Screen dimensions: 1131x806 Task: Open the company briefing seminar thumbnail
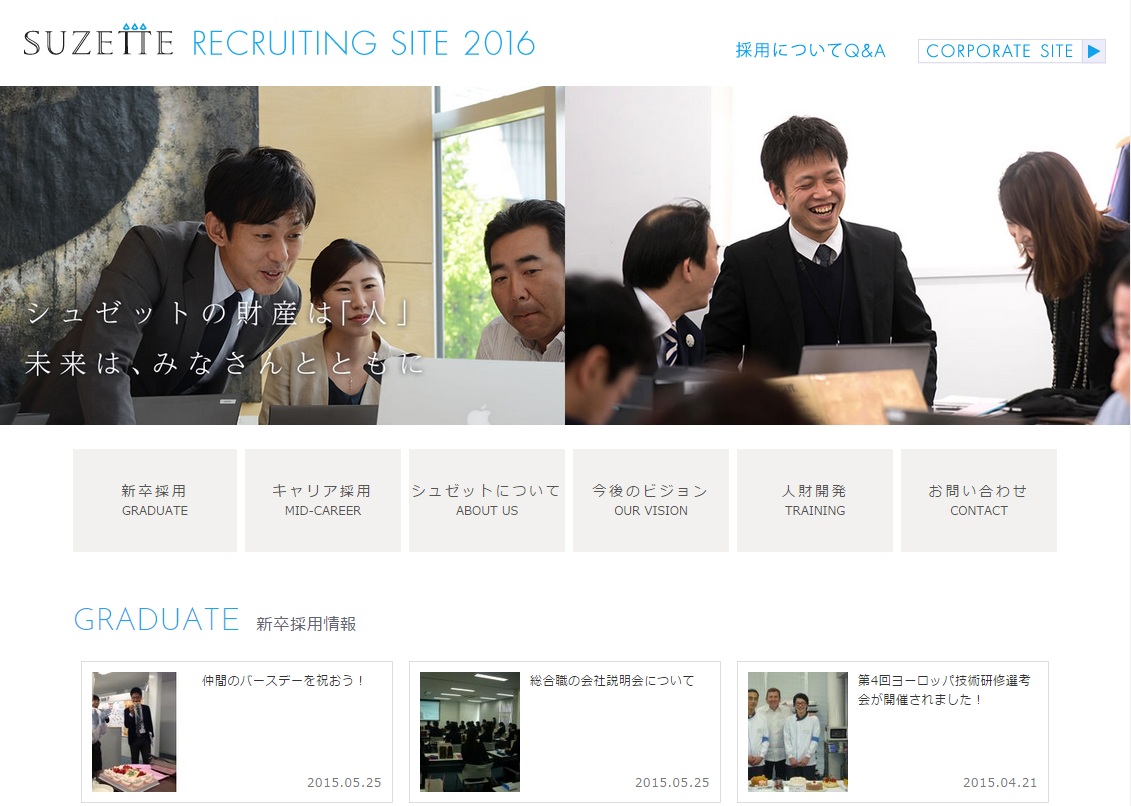pyautogui.click(x=470, y=732)
